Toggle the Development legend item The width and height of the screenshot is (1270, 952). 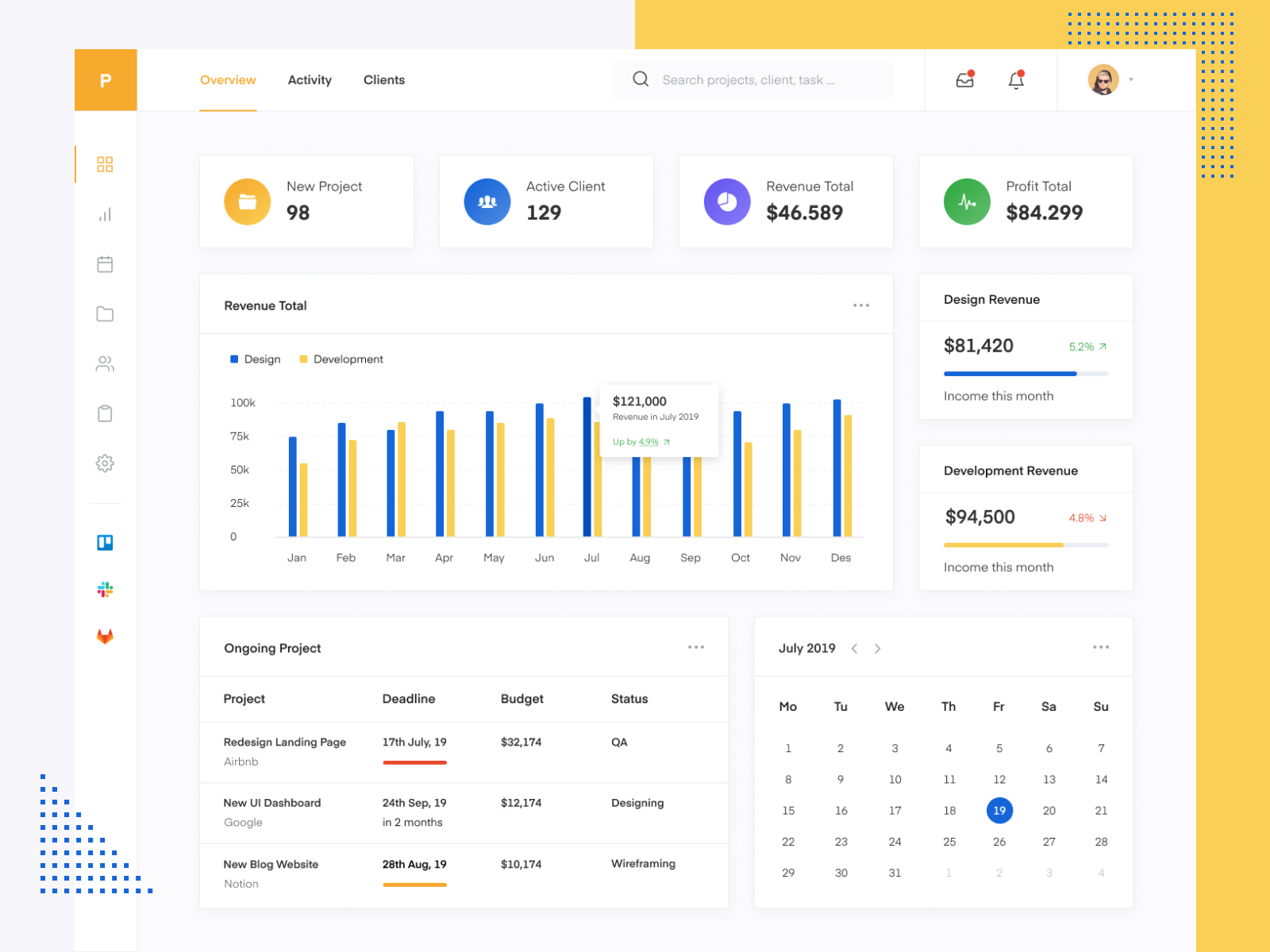point(341,359)
